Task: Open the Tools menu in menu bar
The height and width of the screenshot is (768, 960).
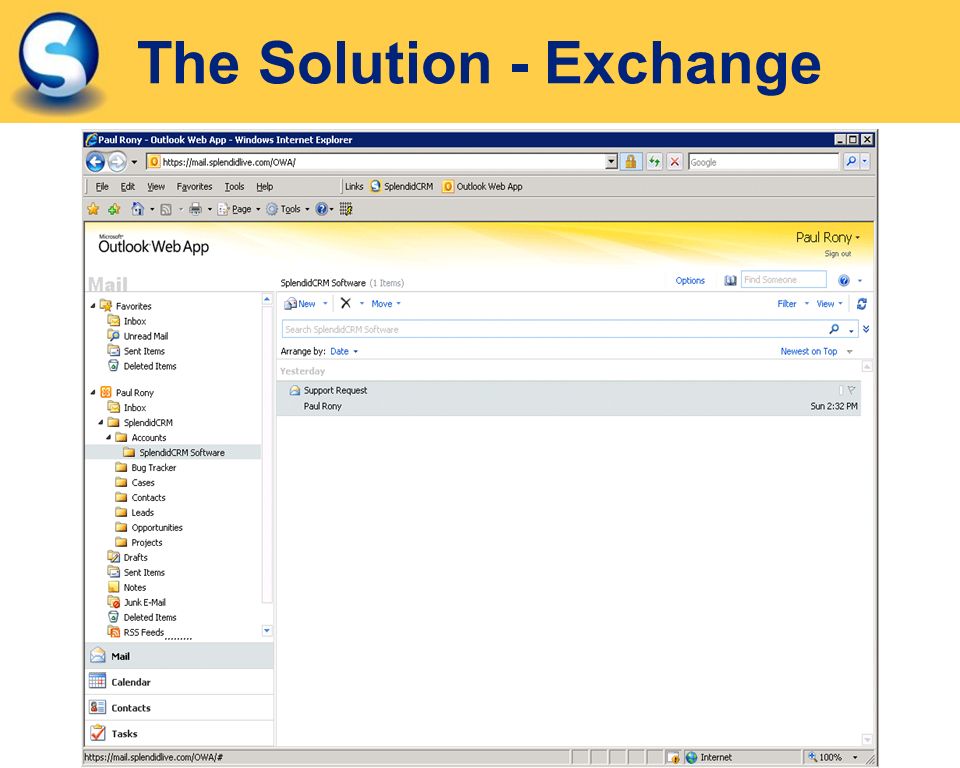Action: point(234,186)
